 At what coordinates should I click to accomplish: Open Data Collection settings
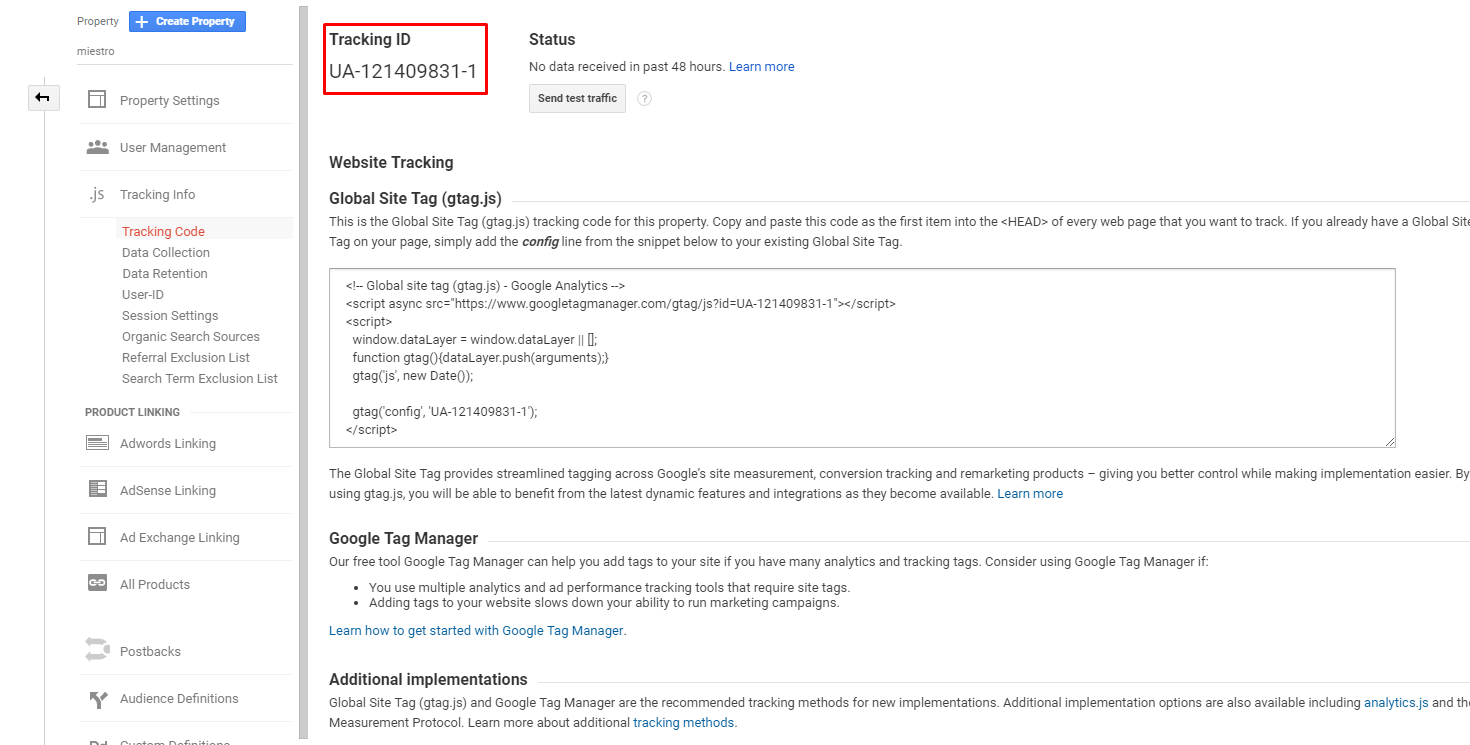(166, 252)
